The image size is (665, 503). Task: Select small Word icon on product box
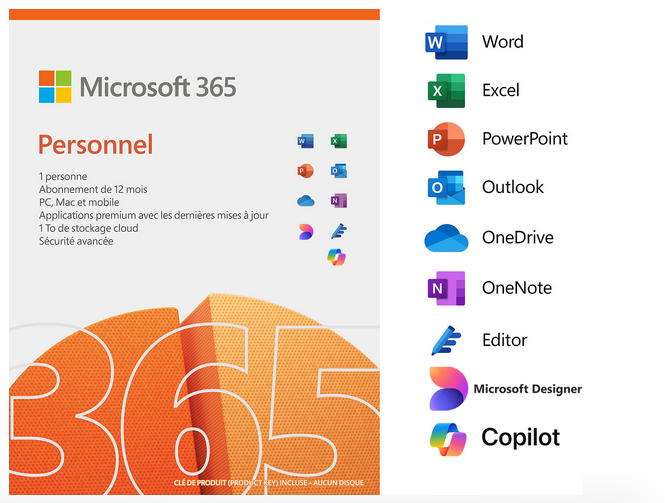tap(305, 141)
